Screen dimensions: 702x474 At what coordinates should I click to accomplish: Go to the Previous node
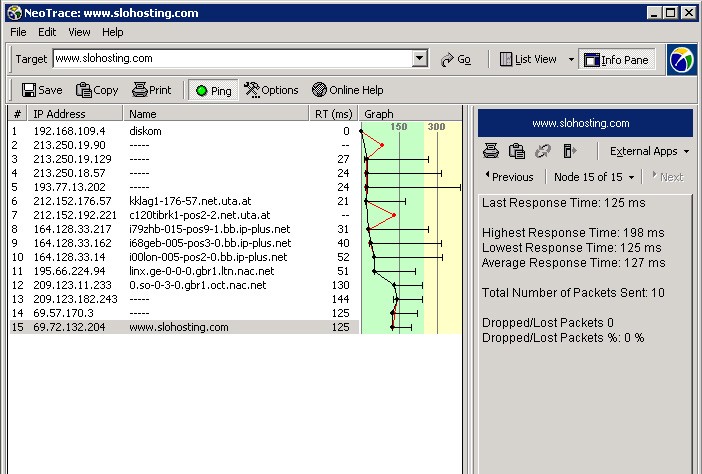click(509, 177)
